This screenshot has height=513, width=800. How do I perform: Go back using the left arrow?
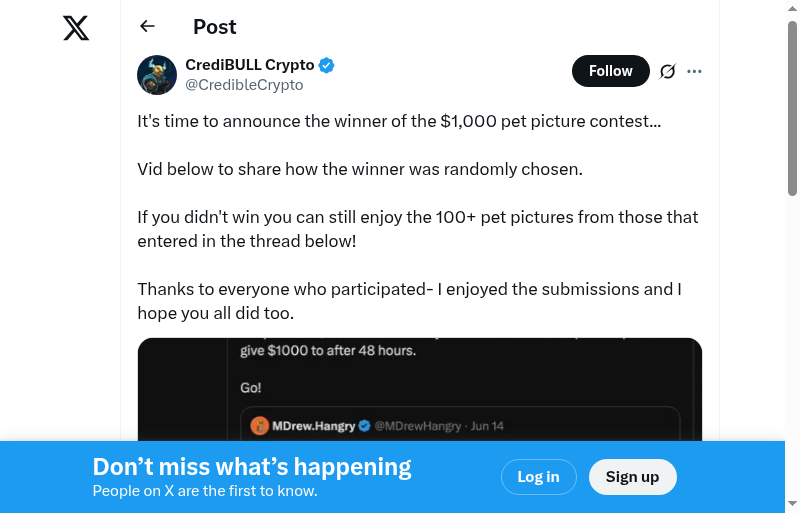point(148,27)
